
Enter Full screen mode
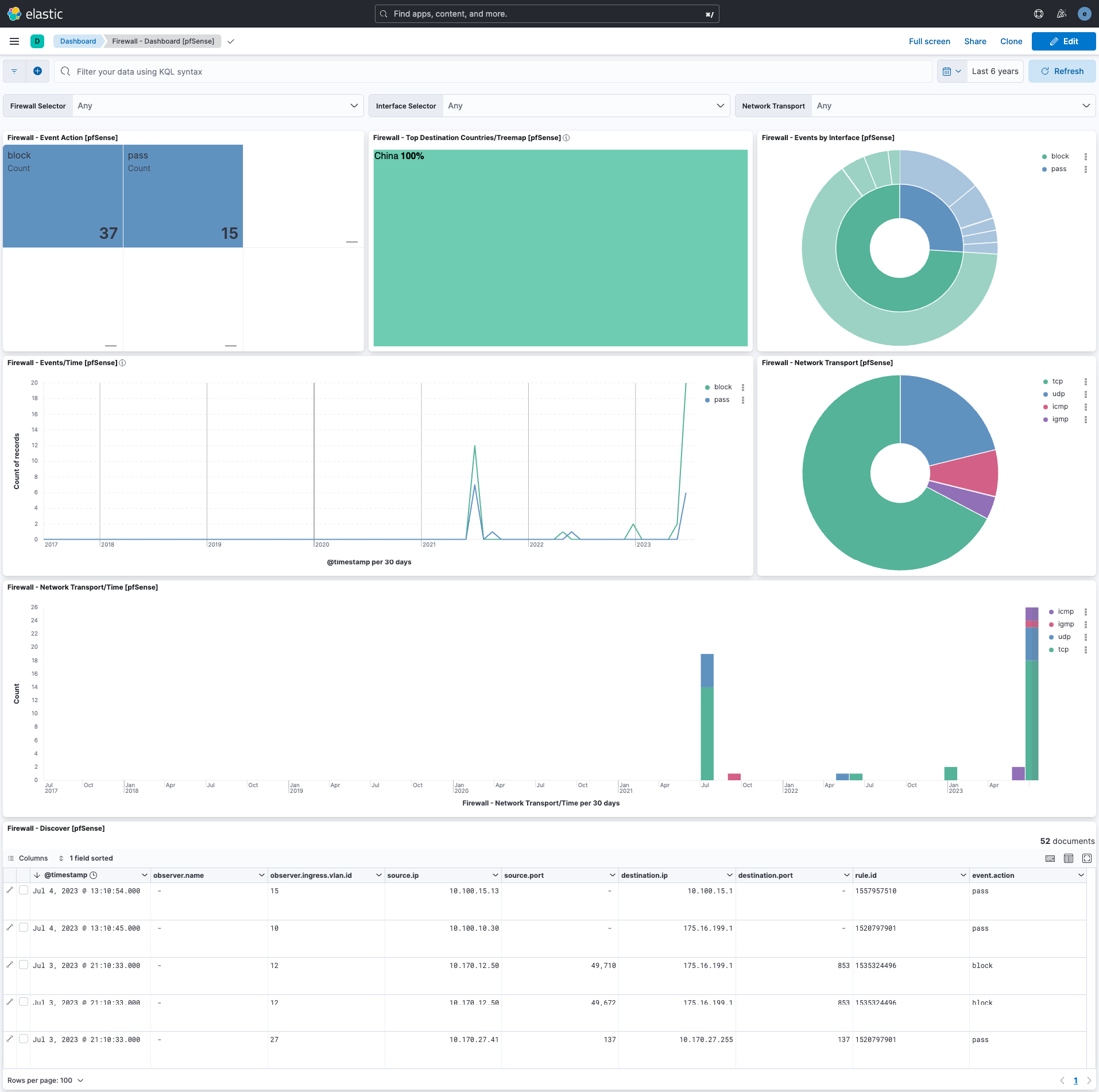tap(929, 41)
